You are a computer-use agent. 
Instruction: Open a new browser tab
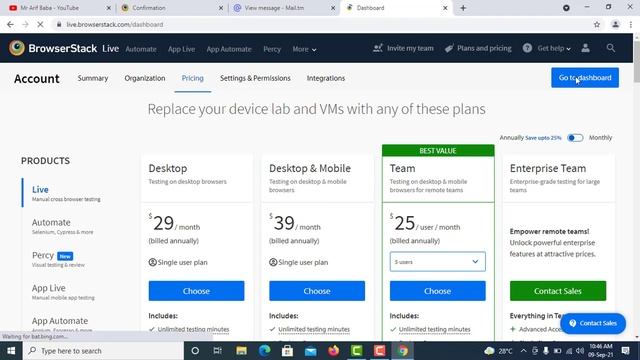[x=463, y=8]
